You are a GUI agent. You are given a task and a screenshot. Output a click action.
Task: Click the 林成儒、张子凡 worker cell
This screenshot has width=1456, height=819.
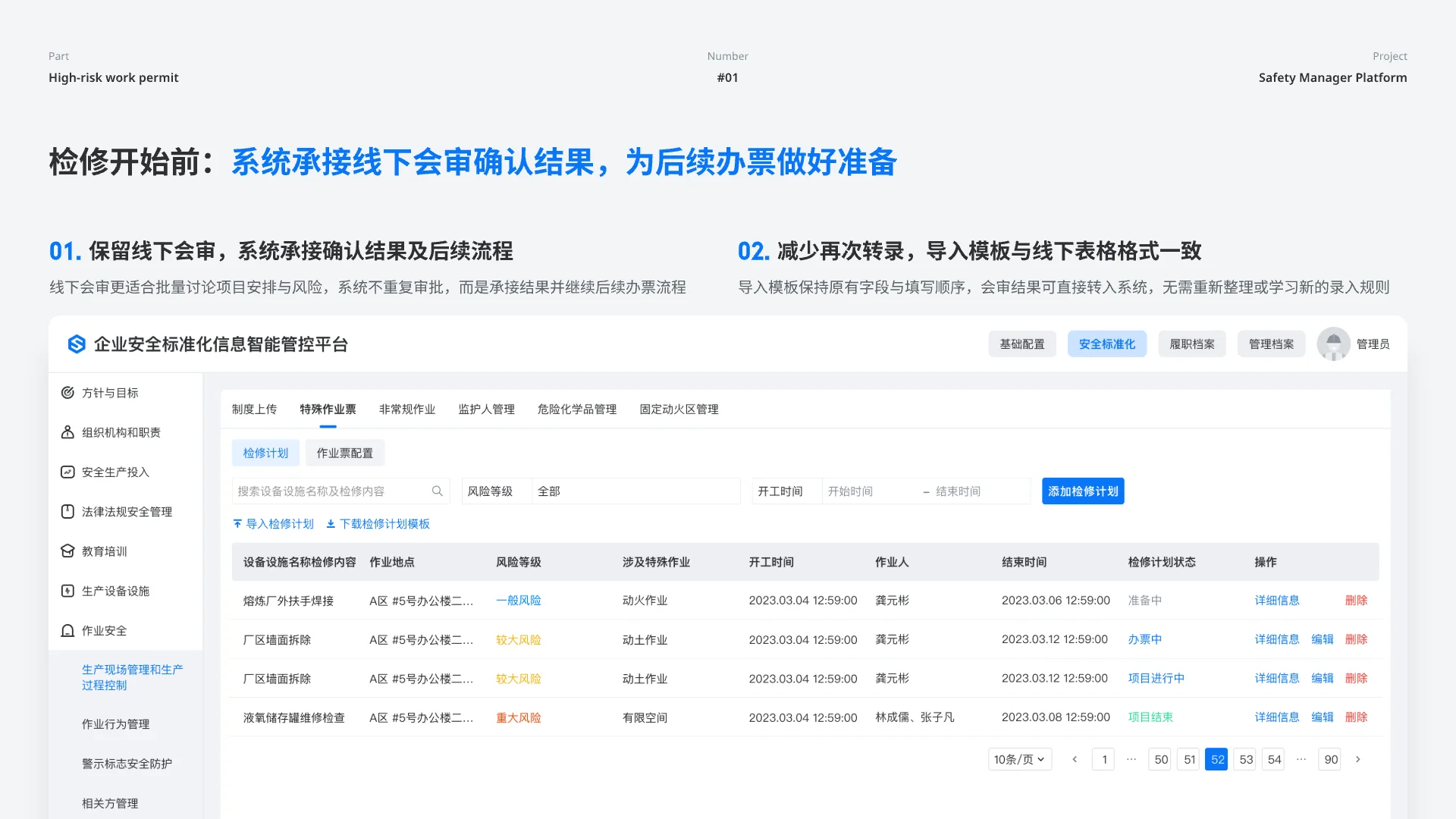915,717
